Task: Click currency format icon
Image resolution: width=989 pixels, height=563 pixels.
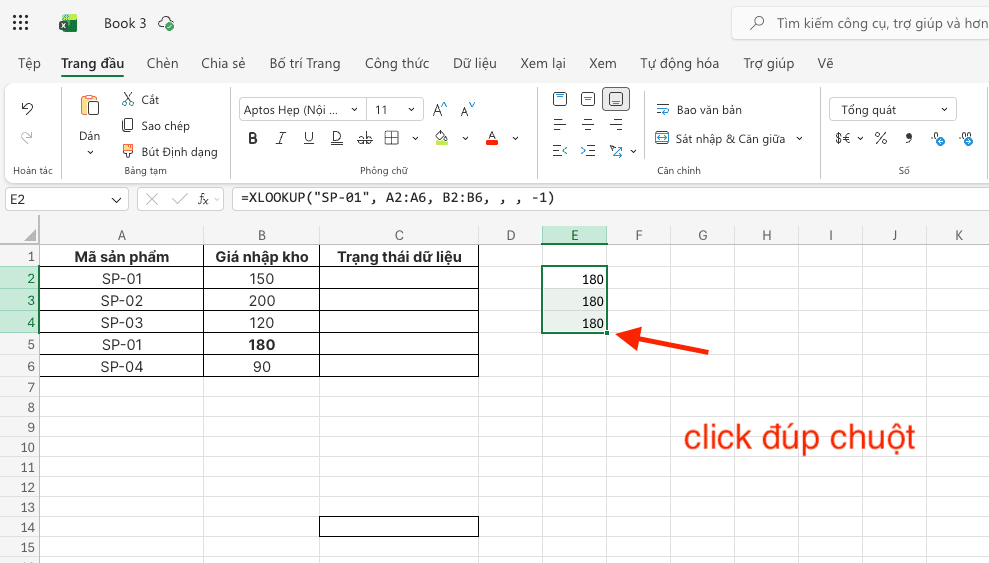Action: tap(843, 138)
